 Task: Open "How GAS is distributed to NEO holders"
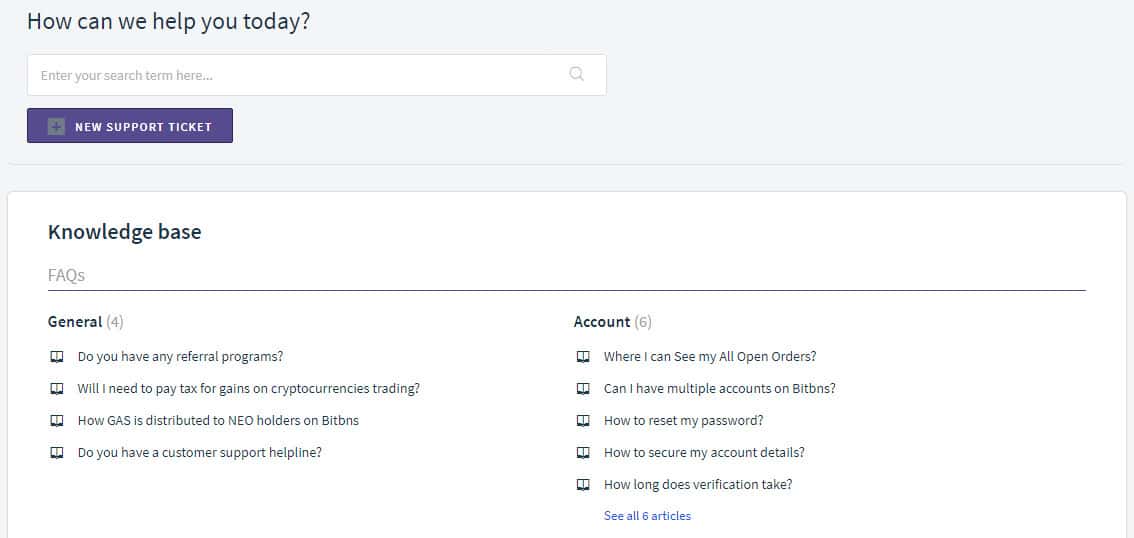click(218, 421)
